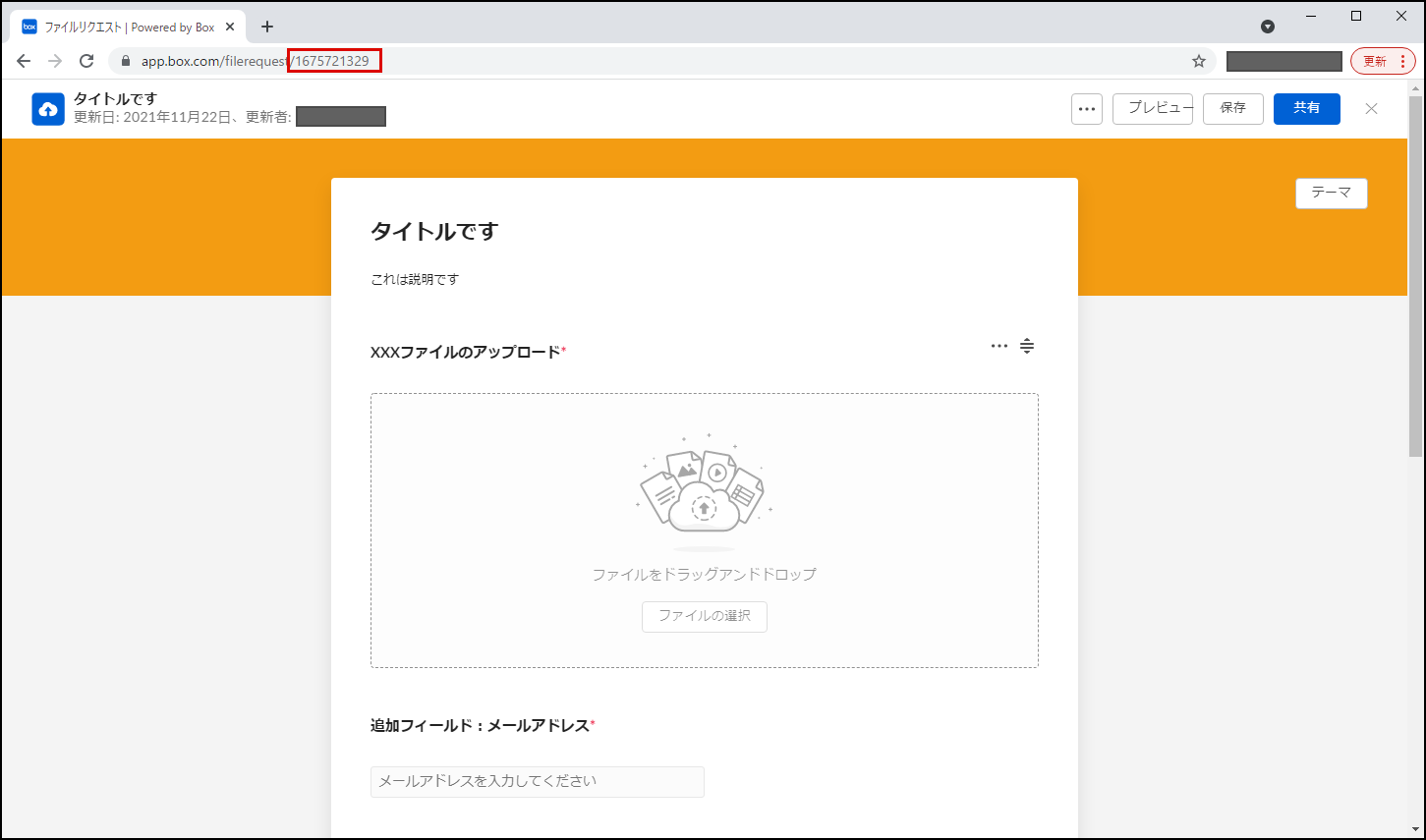This screenshot has height=840, width=1426.
Task: Go back to the previous page
Action: pyautogui.click(x=24, y=61)
